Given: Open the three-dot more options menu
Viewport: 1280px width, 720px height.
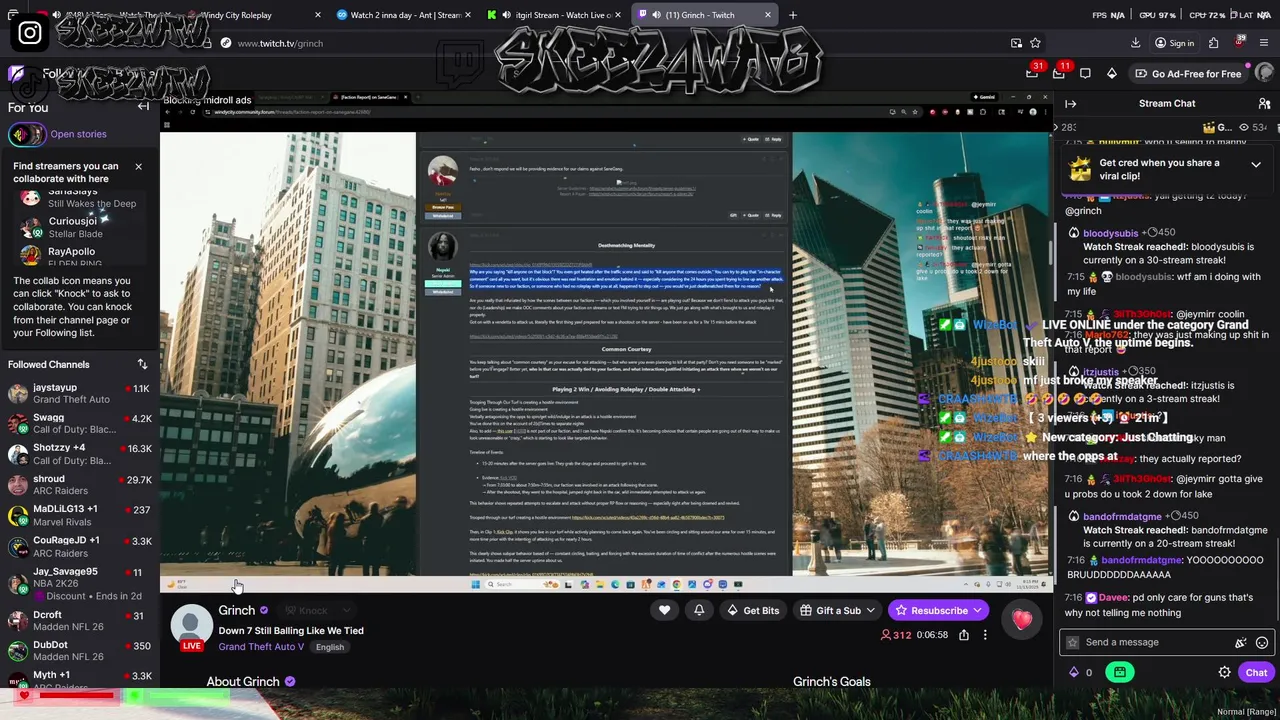Looking at the screenshot, I should 985,635.
